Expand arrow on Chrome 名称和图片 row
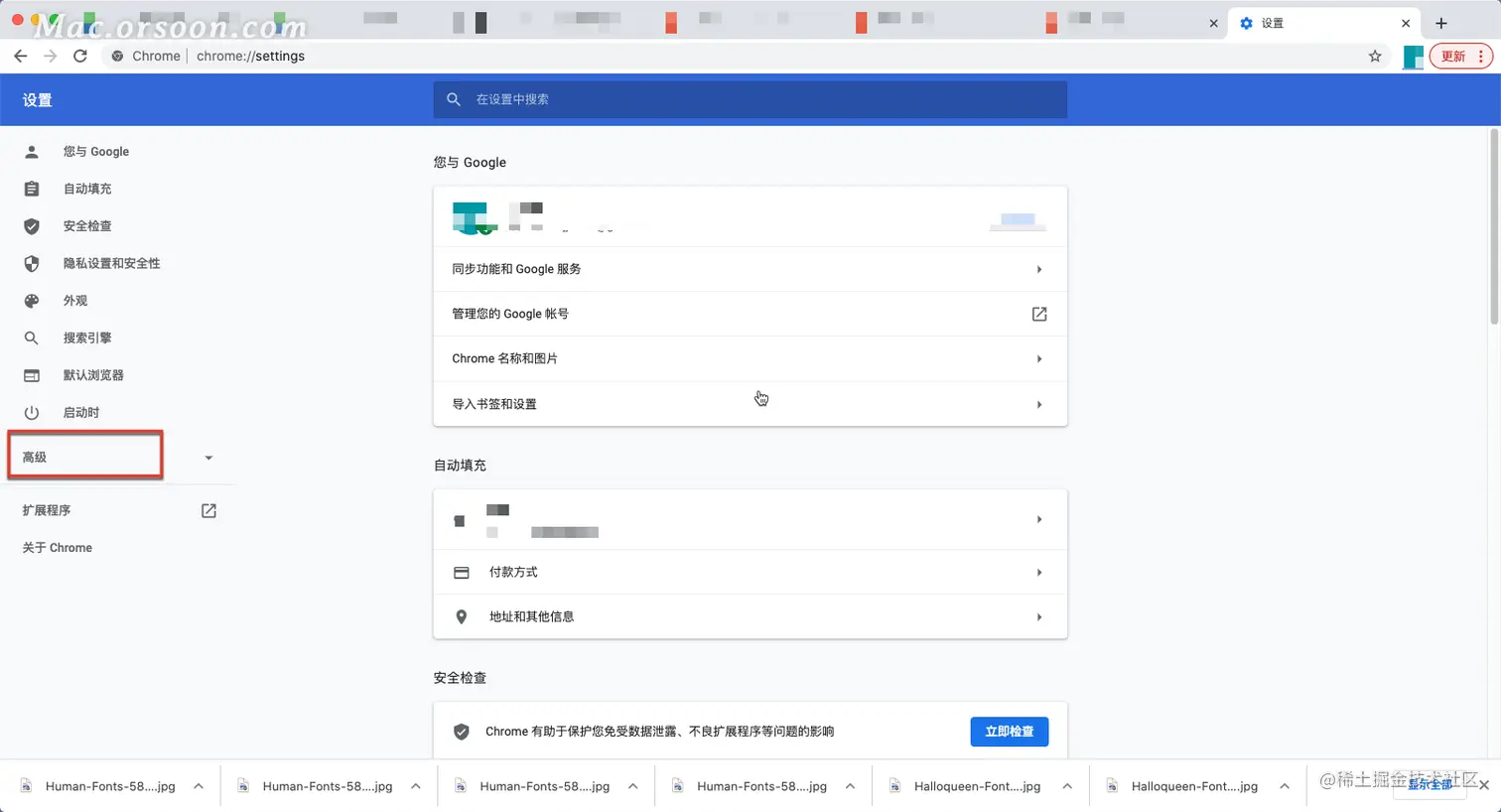Viewport: 1501px width, 812px height. click(x=1039, y=358)
